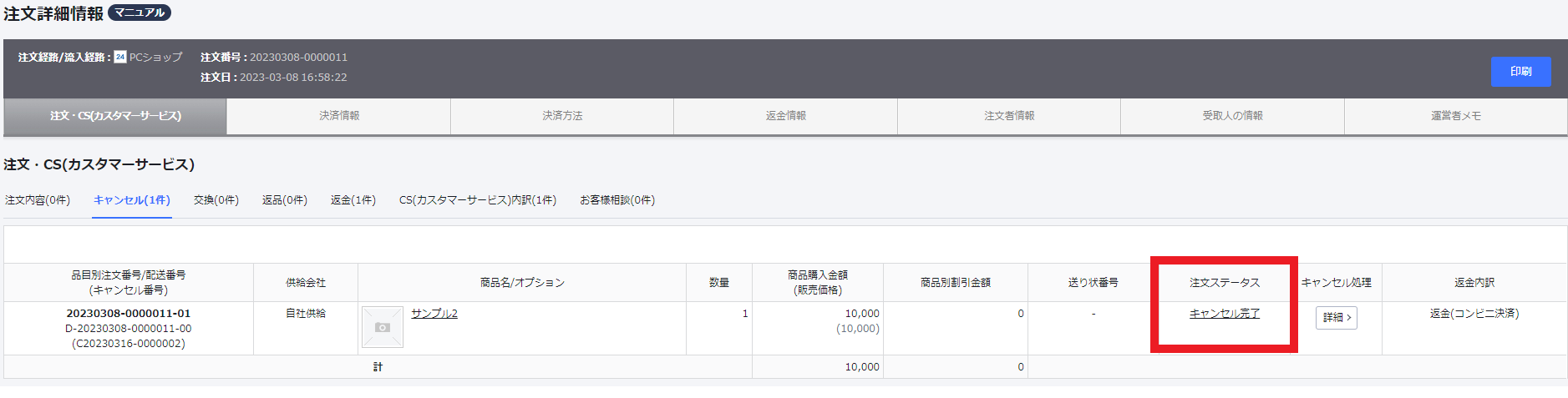Select the 返品(0件) sub-tab
The width and height of the screenshot is (1568, 398).
[x=285, y=200]
